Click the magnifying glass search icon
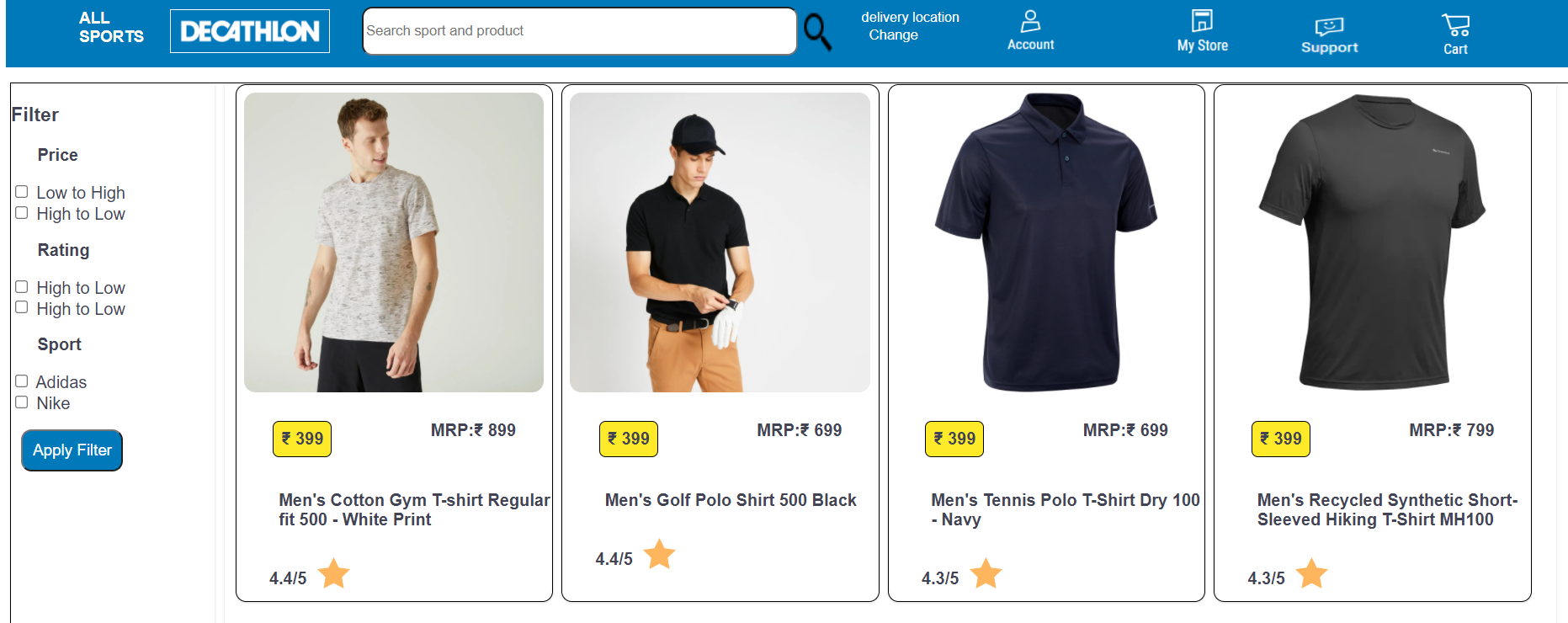Viewport: 1568px width, 623px height. [816, 32]
